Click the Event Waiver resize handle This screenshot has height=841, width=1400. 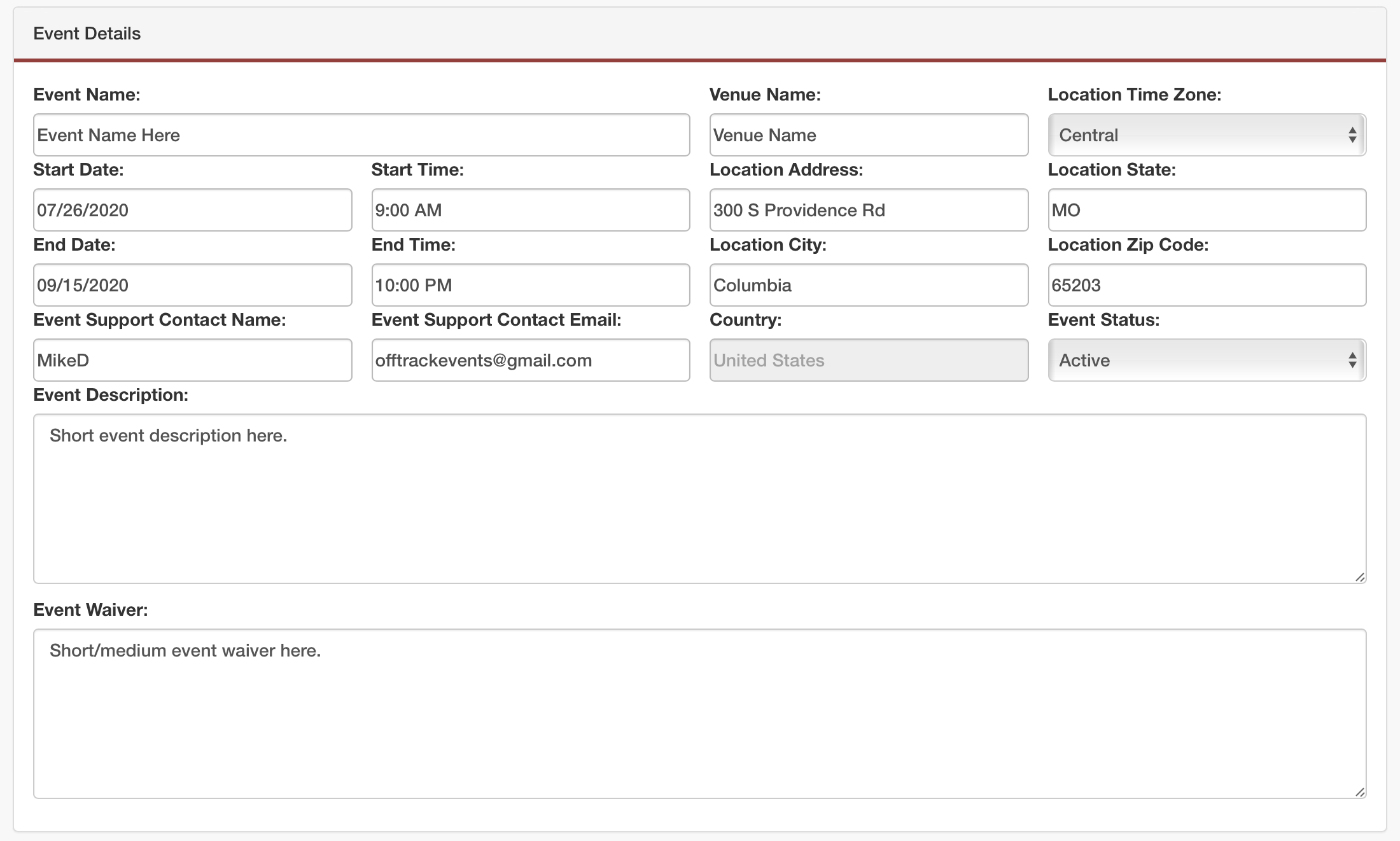coord(1359,792)
